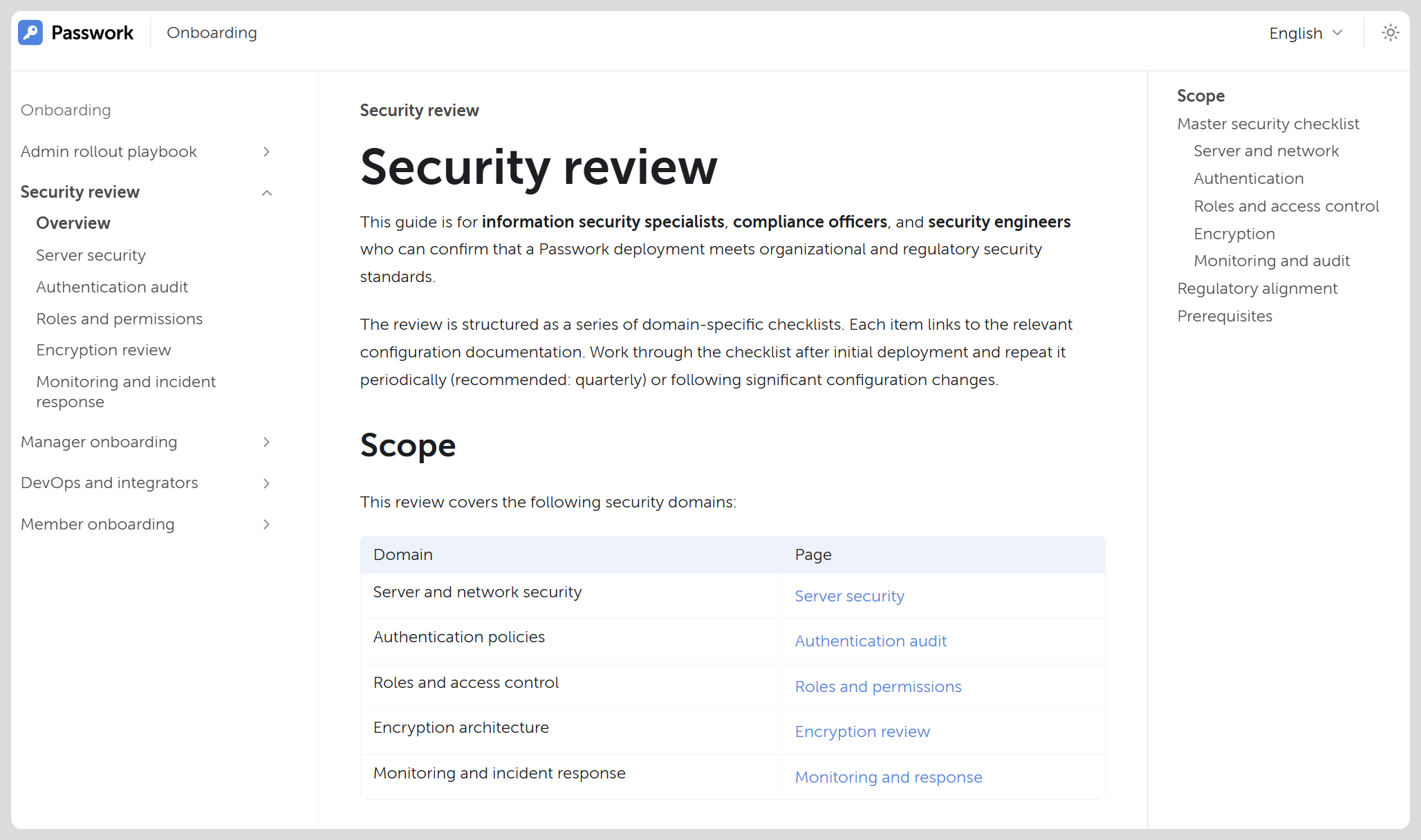This screenshot has width=1421, height=840.
Task: Open Encryption review in the sidebar
Action: tap(104, 350)
